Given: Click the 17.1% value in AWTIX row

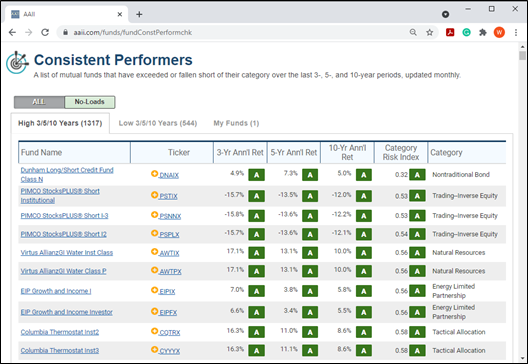Looking at the screenshot, I should point(235,251).
